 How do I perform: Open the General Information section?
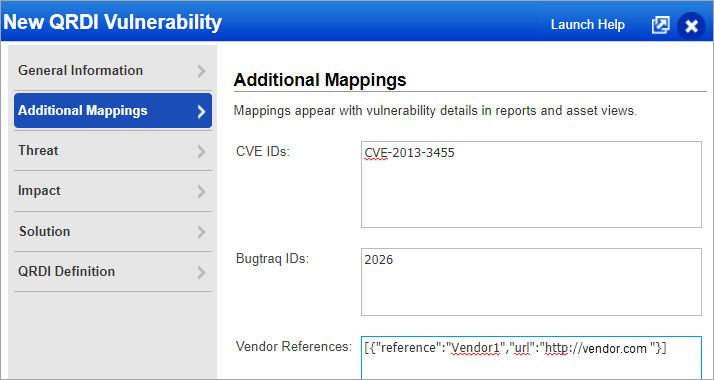coord(112,71)
